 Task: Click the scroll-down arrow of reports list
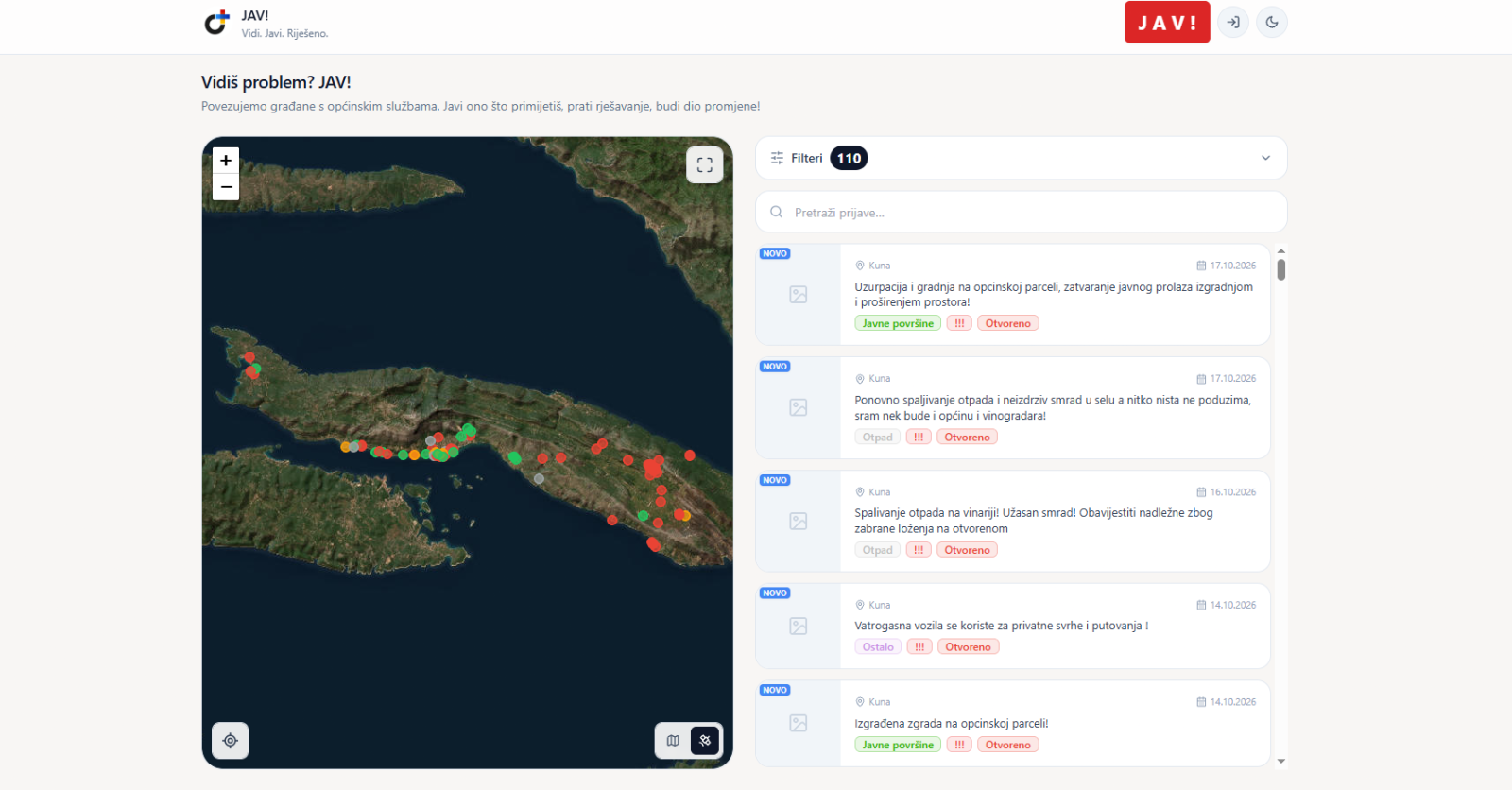pyautogui.click(x=1281, y=761)
